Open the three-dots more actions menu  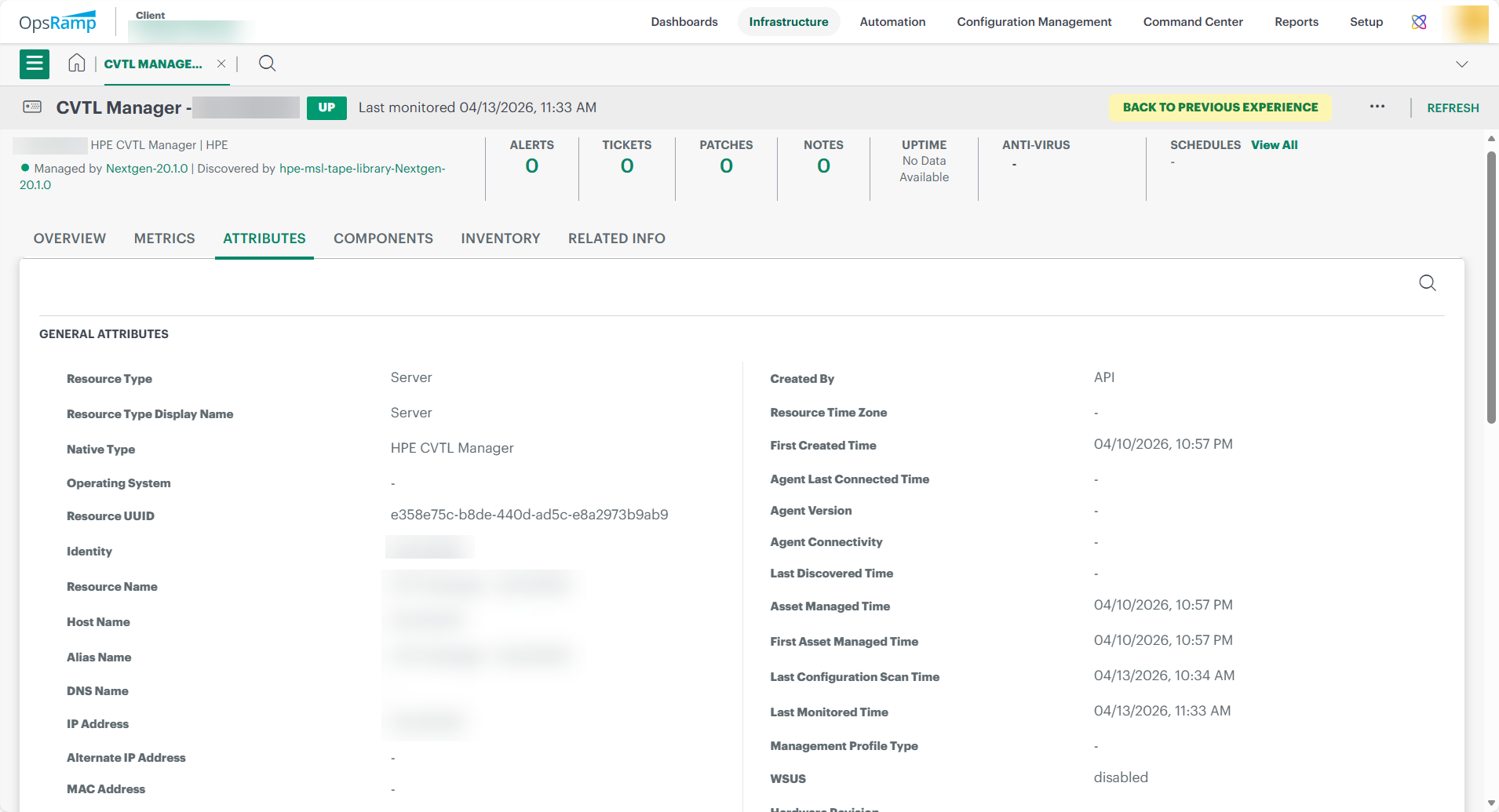1377,107
